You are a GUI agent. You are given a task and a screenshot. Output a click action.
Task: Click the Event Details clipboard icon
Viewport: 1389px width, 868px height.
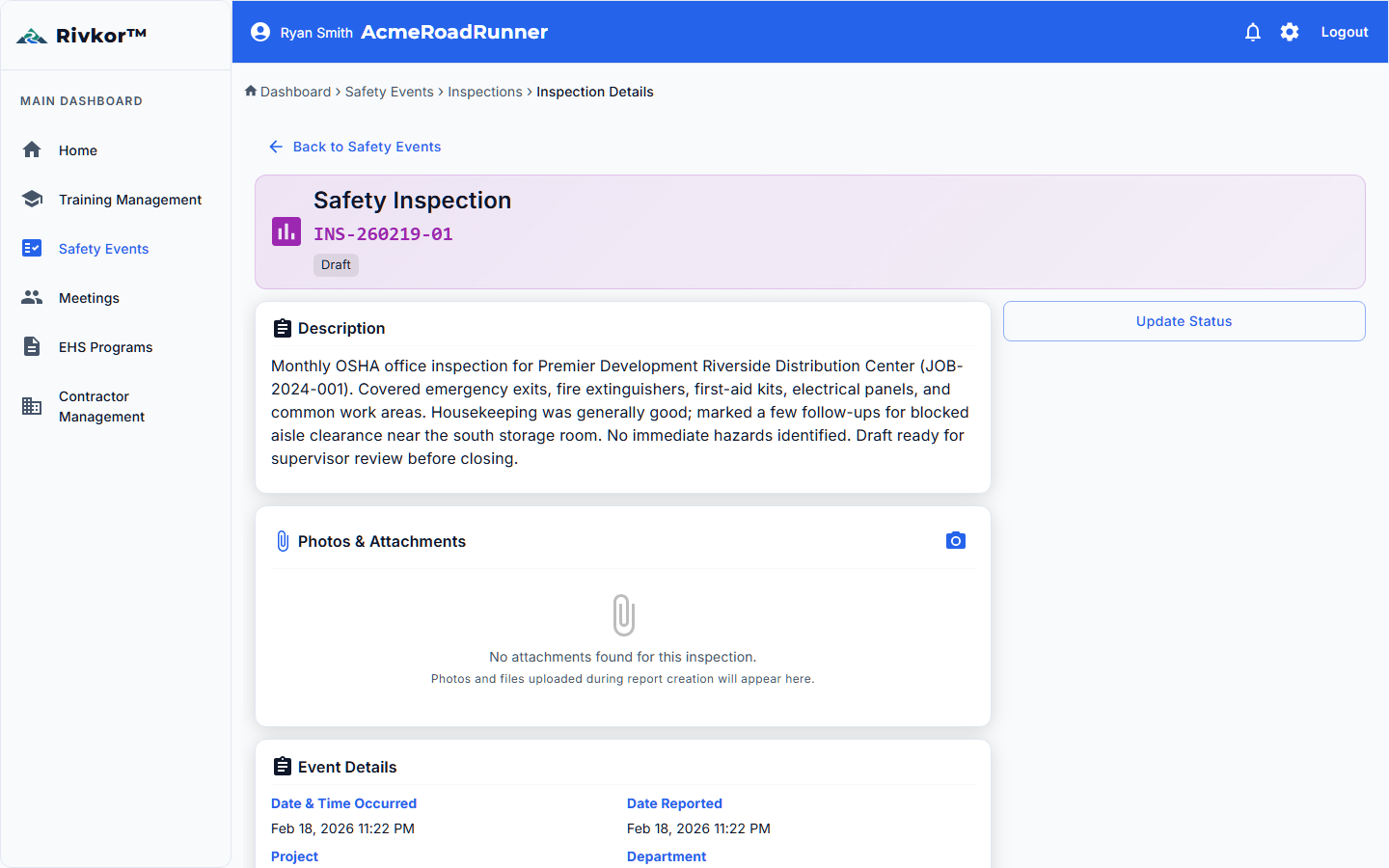[283, 767]
